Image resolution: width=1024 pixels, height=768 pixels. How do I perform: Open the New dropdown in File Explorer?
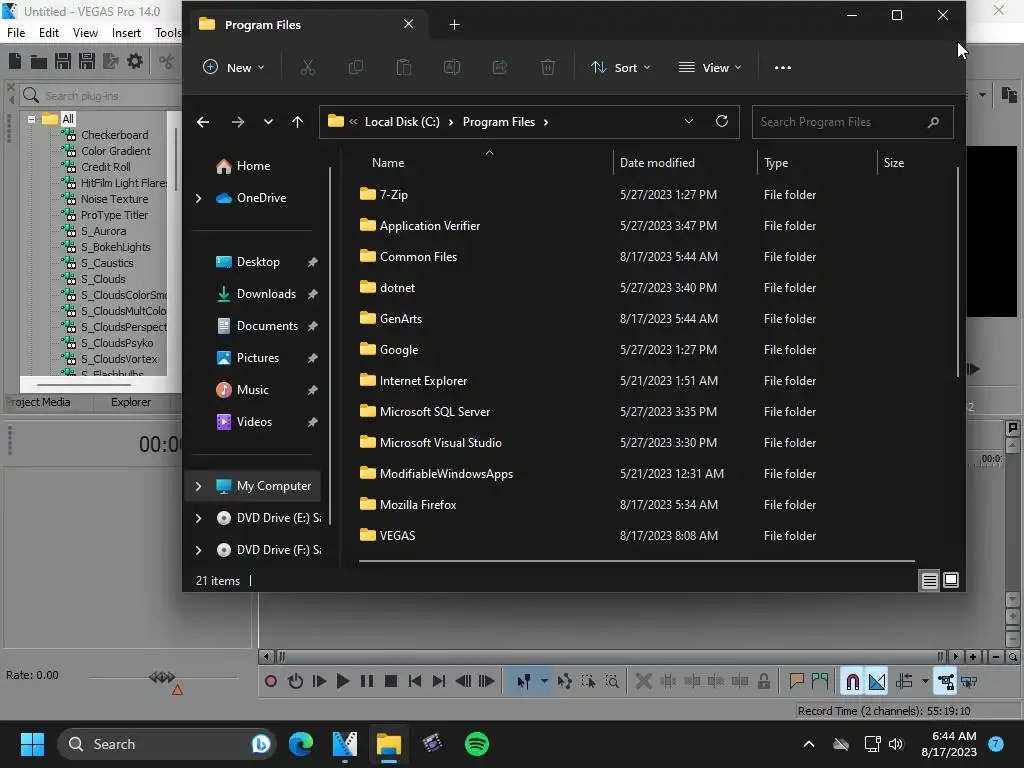click(233, 67)
